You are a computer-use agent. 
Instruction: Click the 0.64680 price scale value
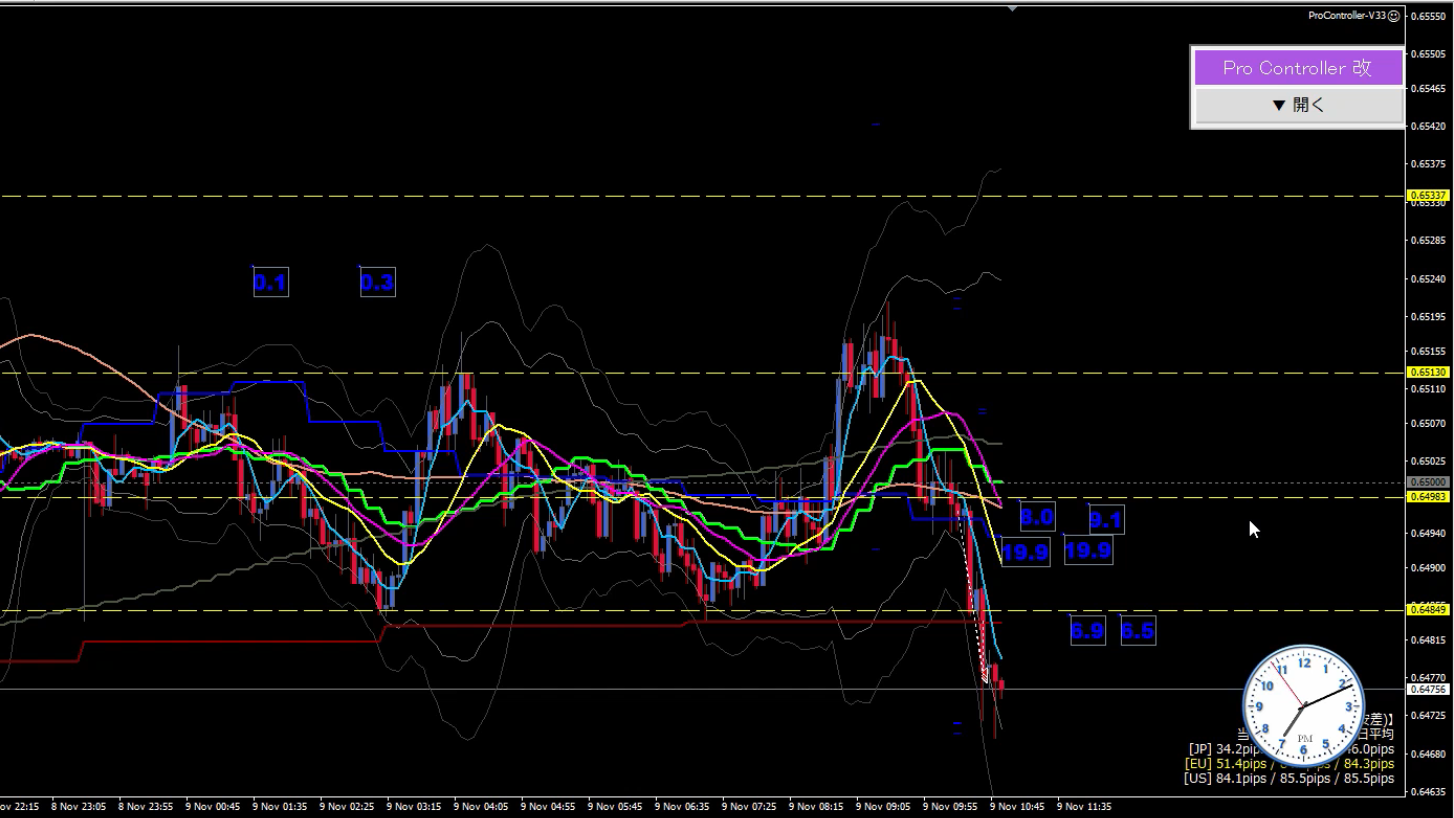(1430, 753)
